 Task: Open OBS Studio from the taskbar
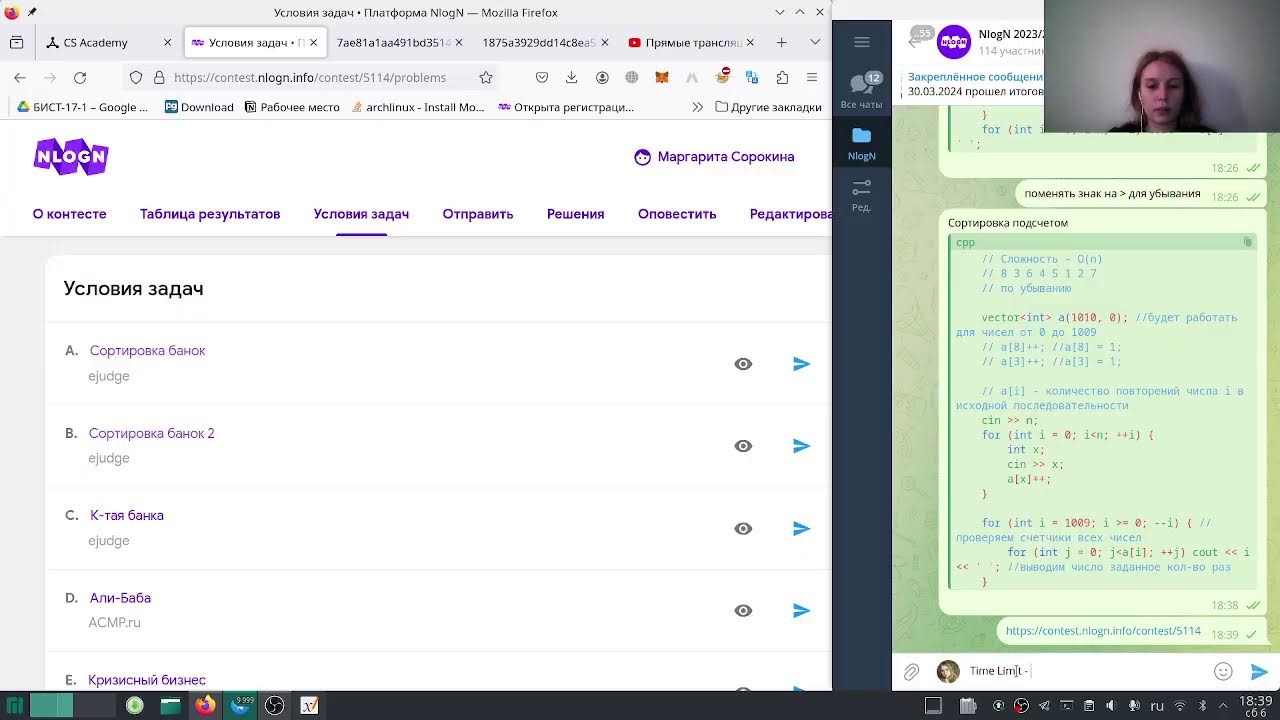point(274,706)
